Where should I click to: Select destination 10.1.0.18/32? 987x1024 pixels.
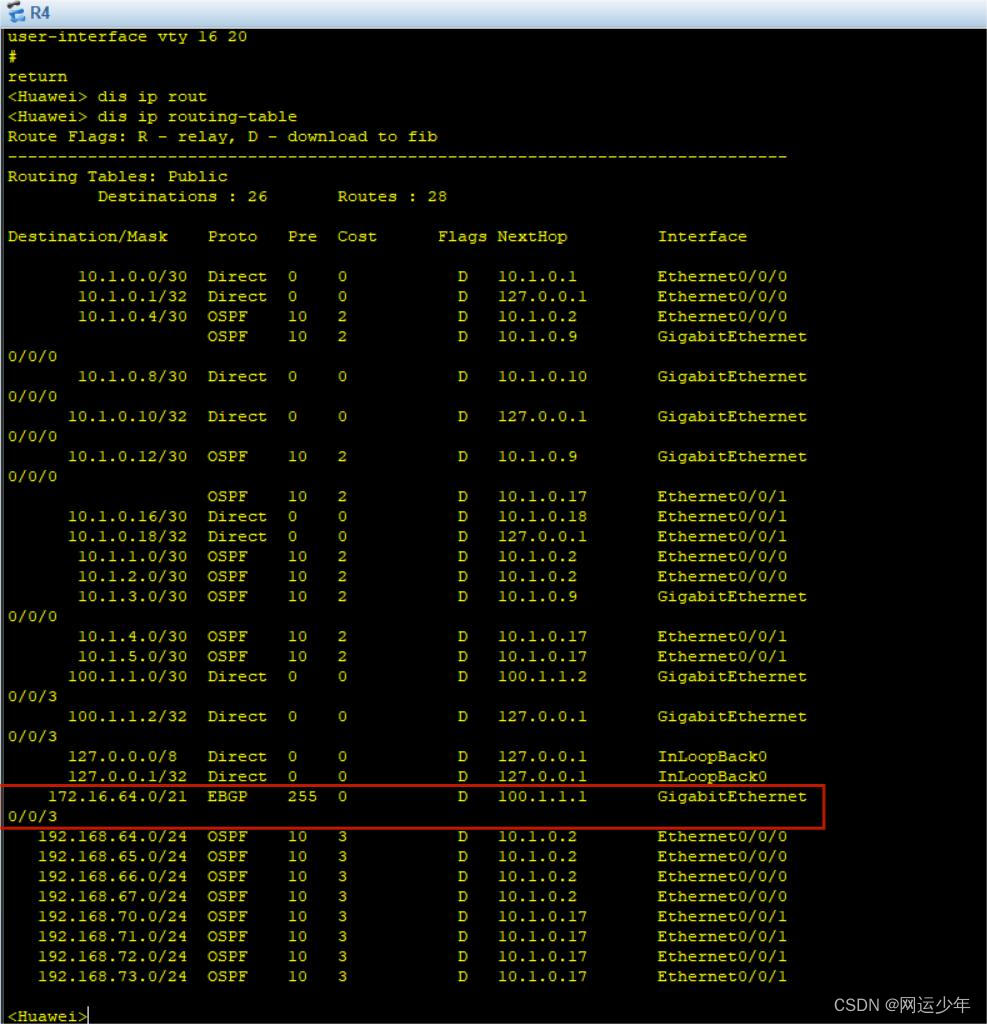coord(127,537)
